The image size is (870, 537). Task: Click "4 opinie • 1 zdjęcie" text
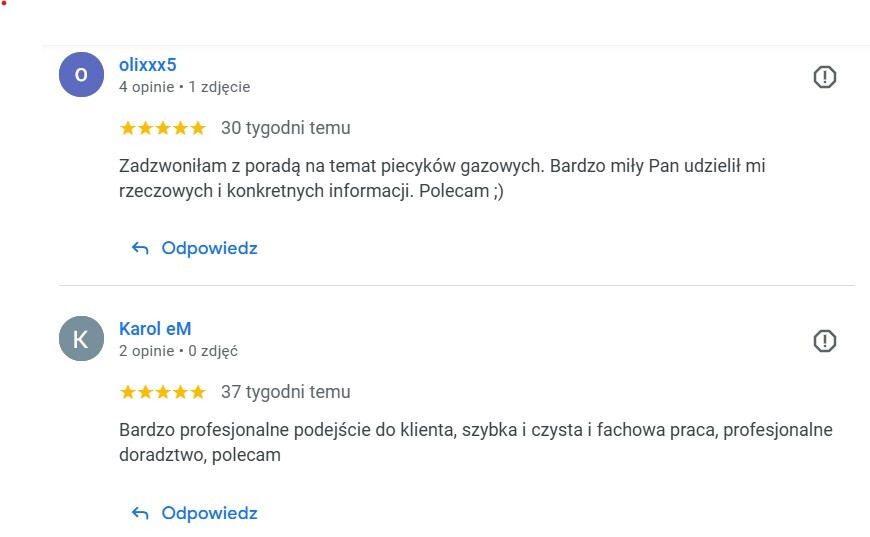tap(184, 87)
